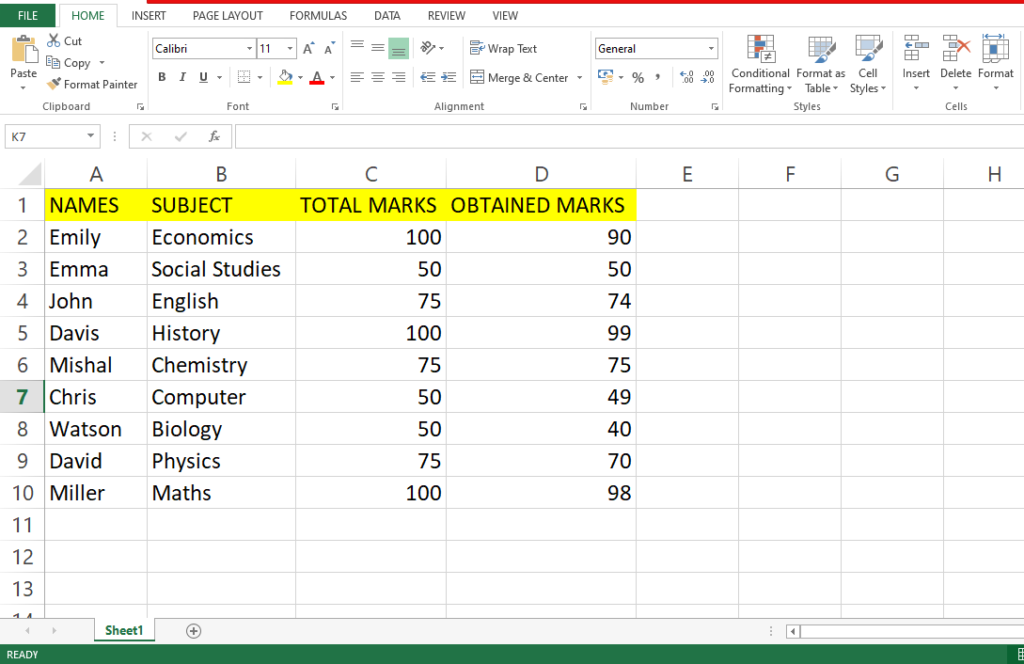Image resolution: width=1024 pixels, height=664 pixels.
Task: Open Cell Styles gallery
Action: pyautogui.click(x=868, y=65)
